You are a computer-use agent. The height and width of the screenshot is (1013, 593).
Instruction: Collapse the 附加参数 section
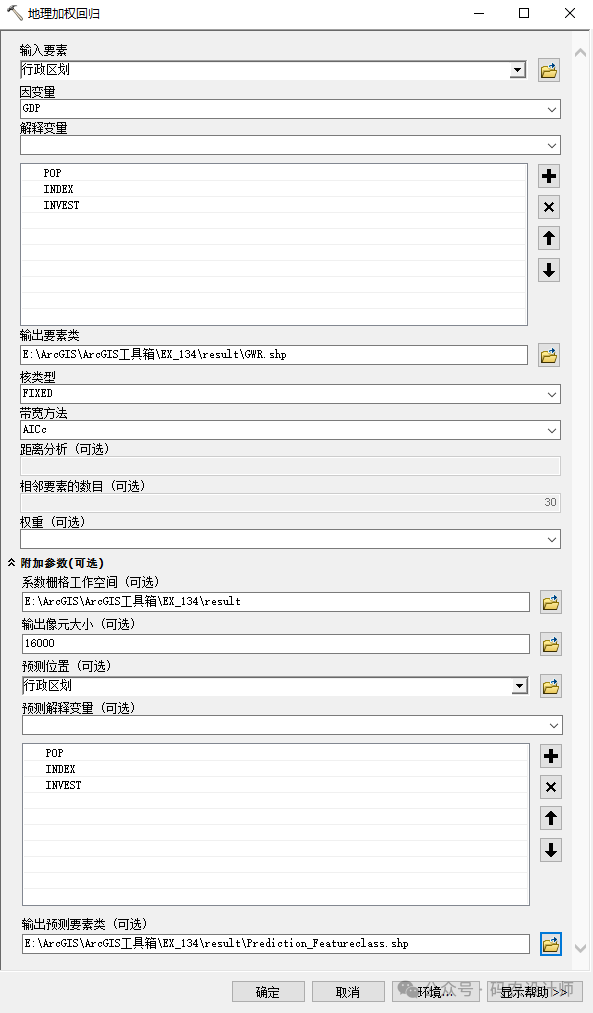point(12,563)
